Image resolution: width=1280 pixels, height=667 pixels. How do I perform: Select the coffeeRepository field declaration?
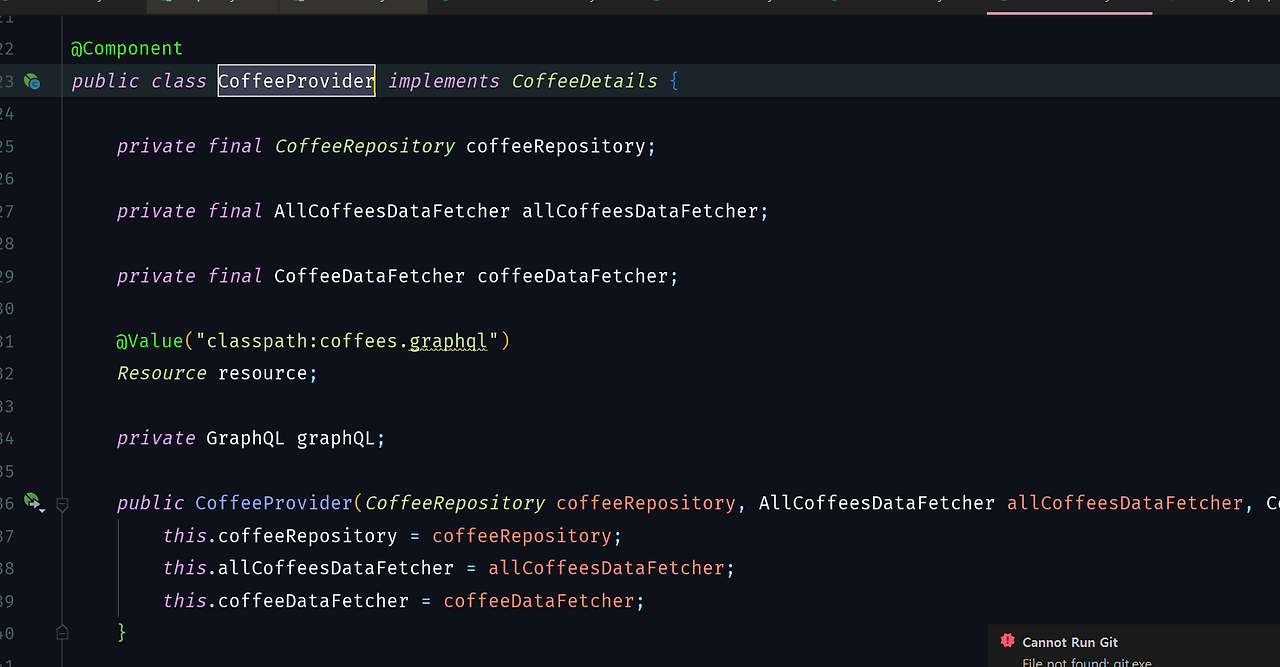(558, 146)
